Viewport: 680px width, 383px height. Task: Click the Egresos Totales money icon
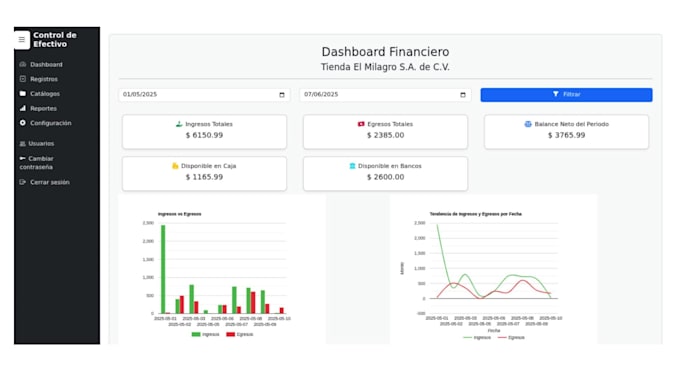click(x=361, y=124)
